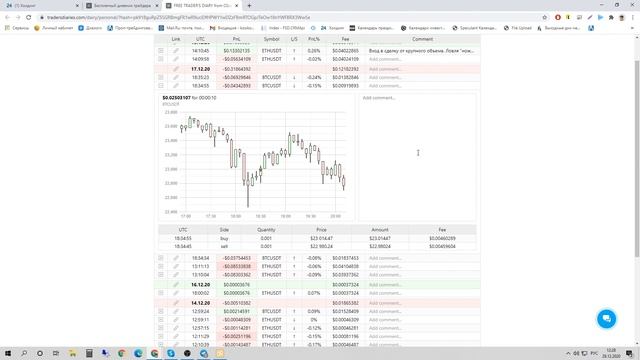The width and height of the screenshot is (640, 360).
Task: Open the 'Index - FSD-CRMApi' bookmark
Action: click(x=283, y=28)
